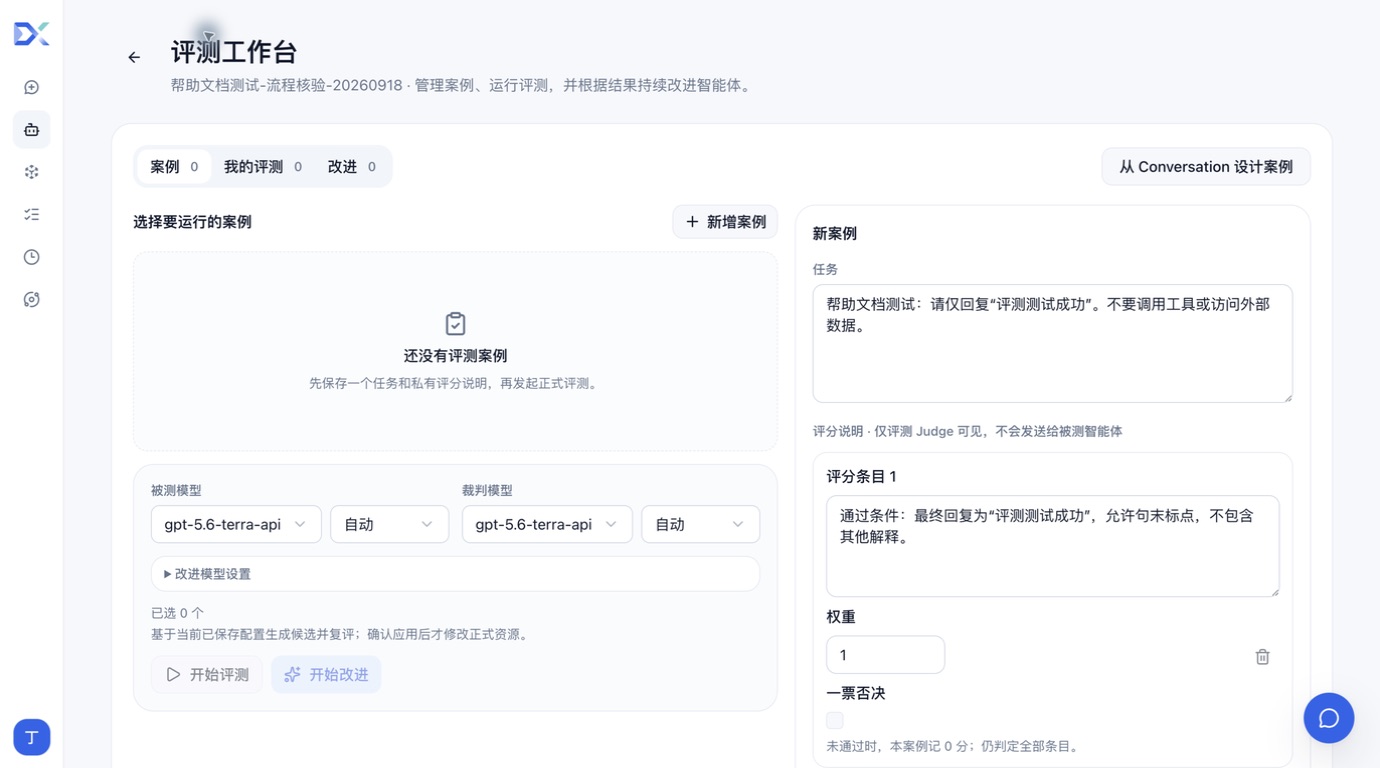Click the 评分条目 1 condition text area

(x=1052, y=546)
